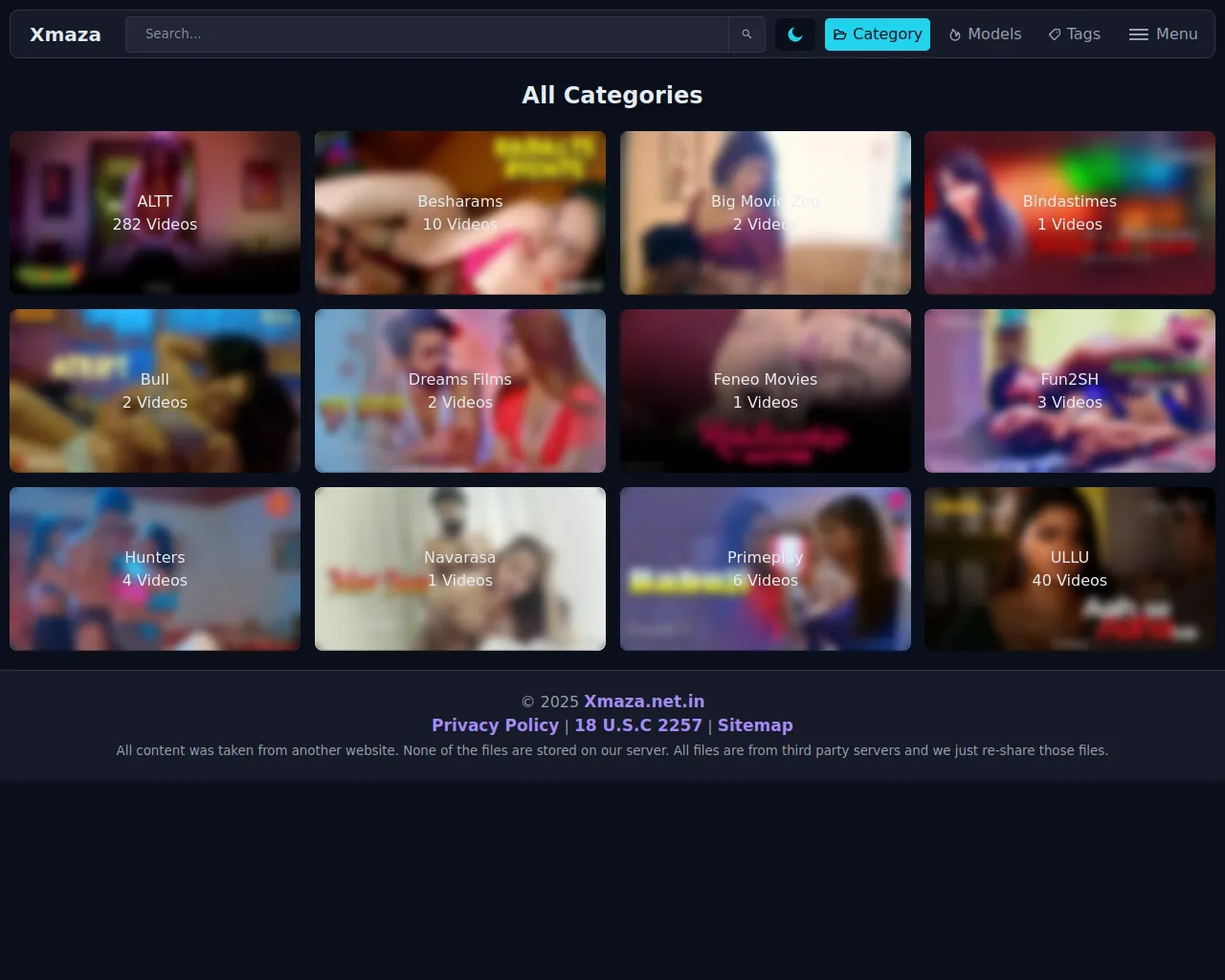This screenshot has height=980, width=1225.
Task: Select the Big Movie Zoo category card
Action: pyautogui.click(x=766, y=212)
